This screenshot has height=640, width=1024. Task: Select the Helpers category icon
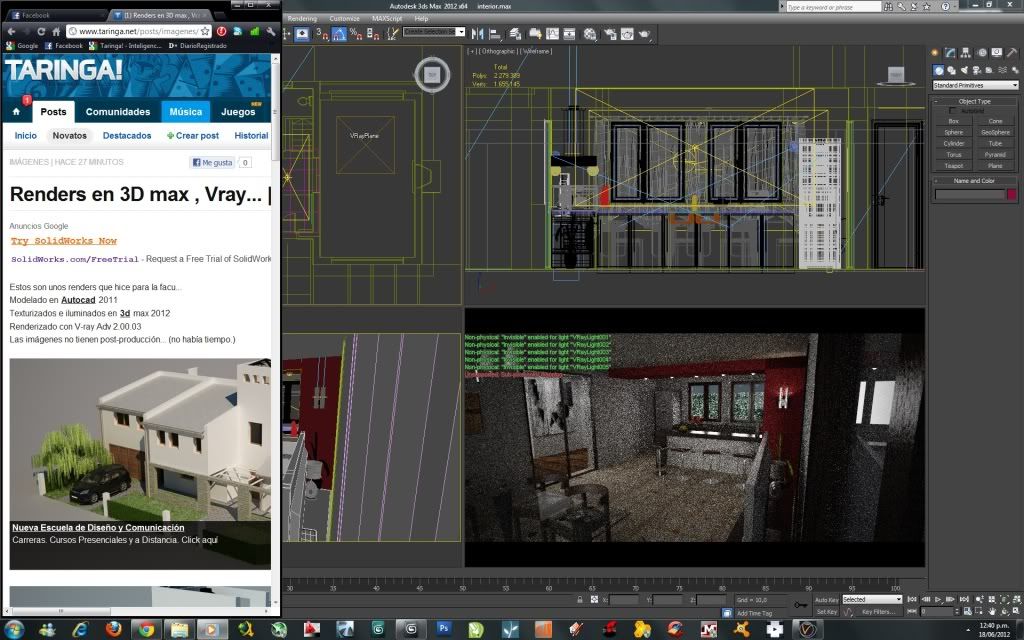click(989, 70)
